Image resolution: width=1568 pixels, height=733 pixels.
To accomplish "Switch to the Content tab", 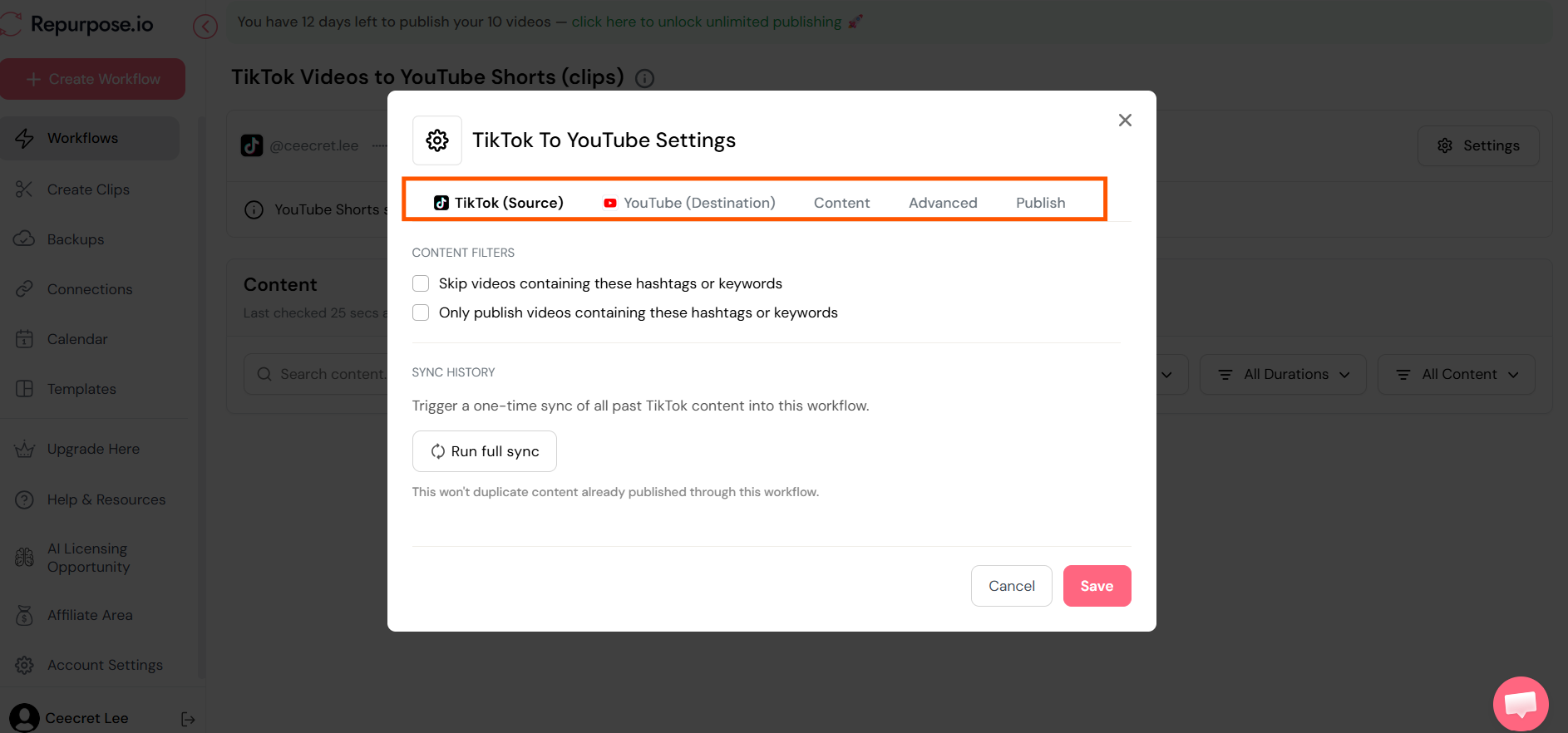I will click(841, 203).
